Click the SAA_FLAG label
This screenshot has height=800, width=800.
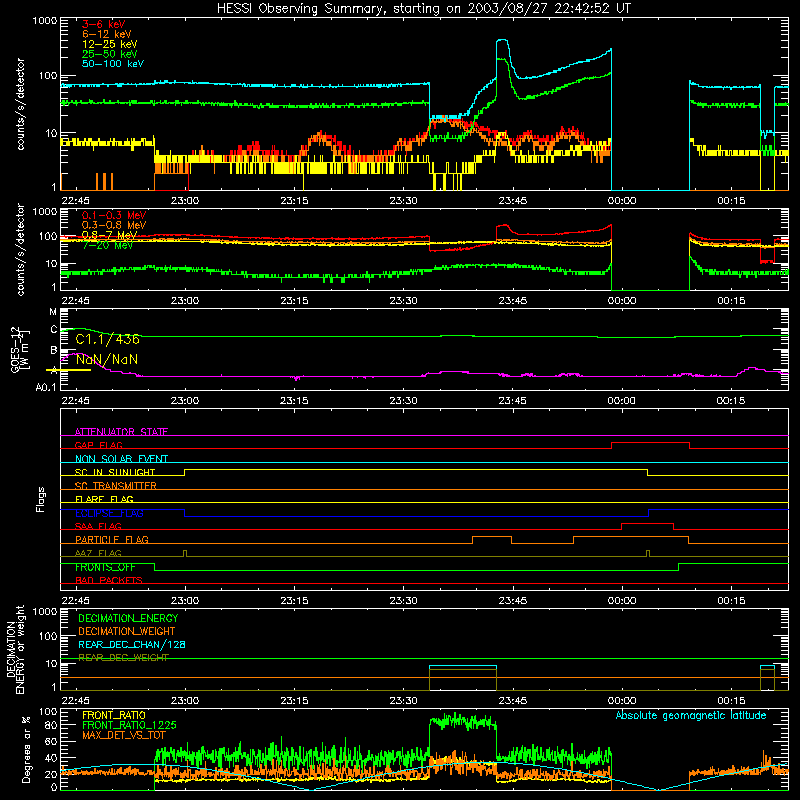click(x=98, y=526)
